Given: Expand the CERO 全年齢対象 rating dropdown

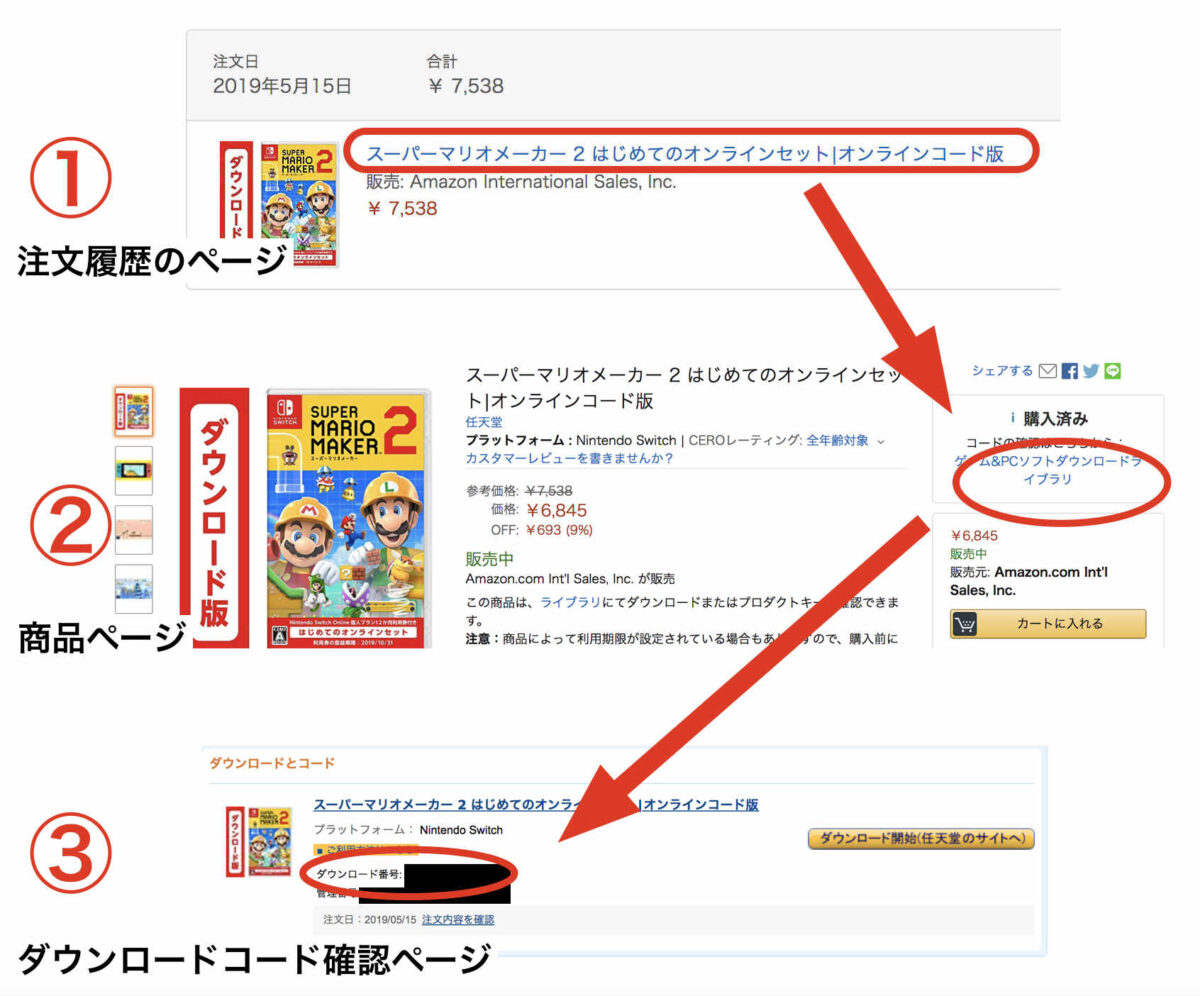Looking at the screenshot, I should coord(881,440).
